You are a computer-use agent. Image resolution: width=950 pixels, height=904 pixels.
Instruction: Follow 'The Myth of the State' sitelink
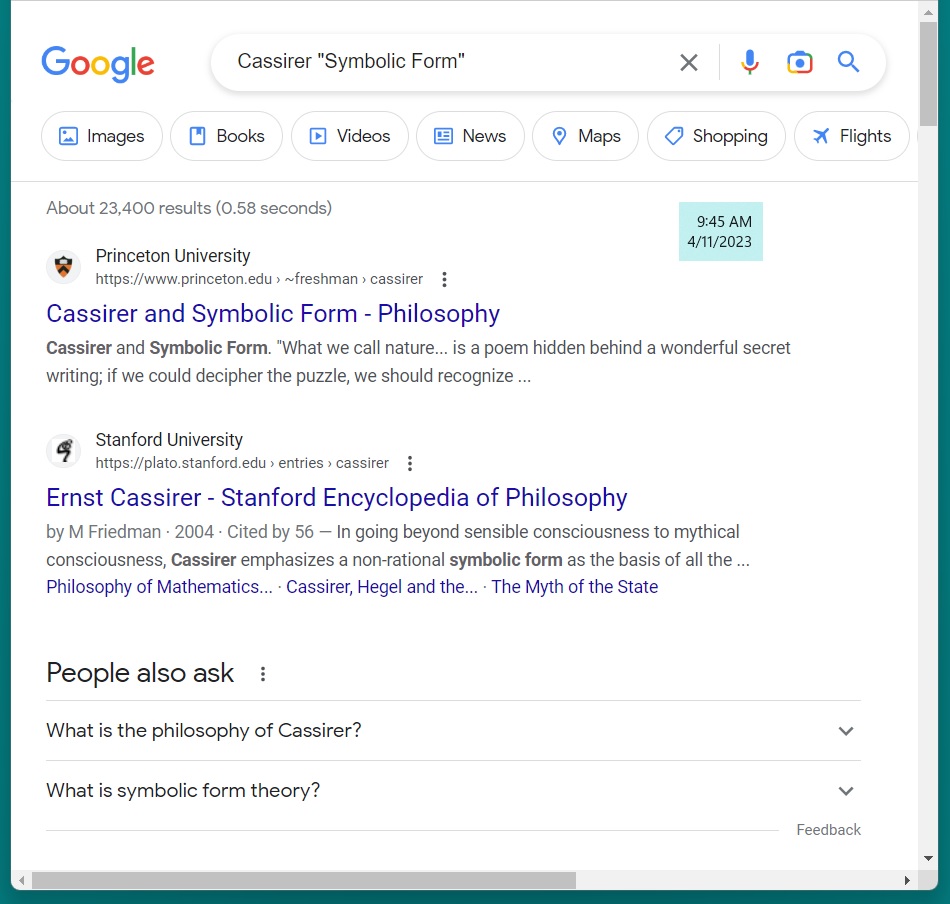(x=574, y=587)
